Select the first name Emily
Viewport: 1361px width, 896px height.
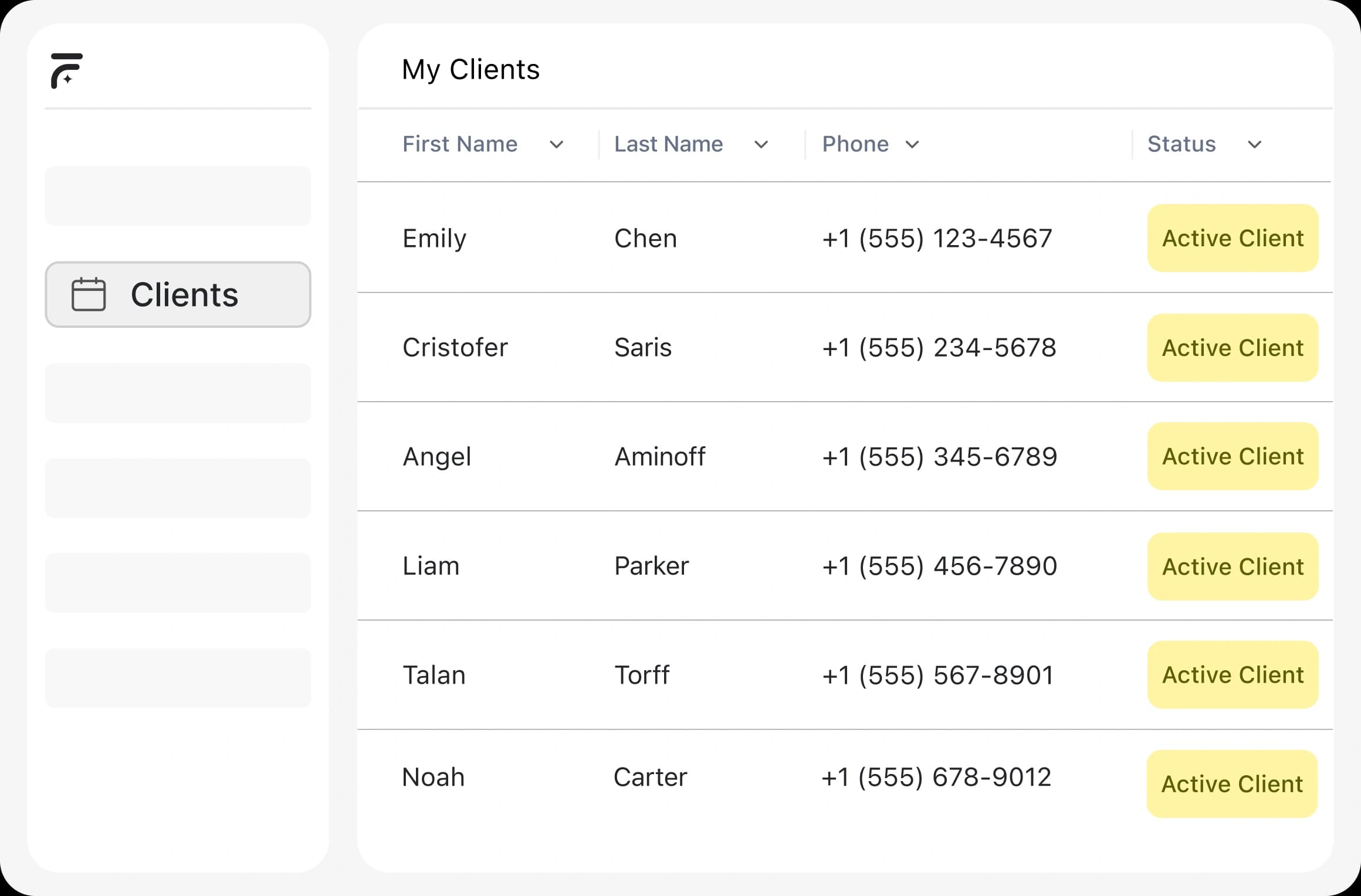click(x=434, y=239)
